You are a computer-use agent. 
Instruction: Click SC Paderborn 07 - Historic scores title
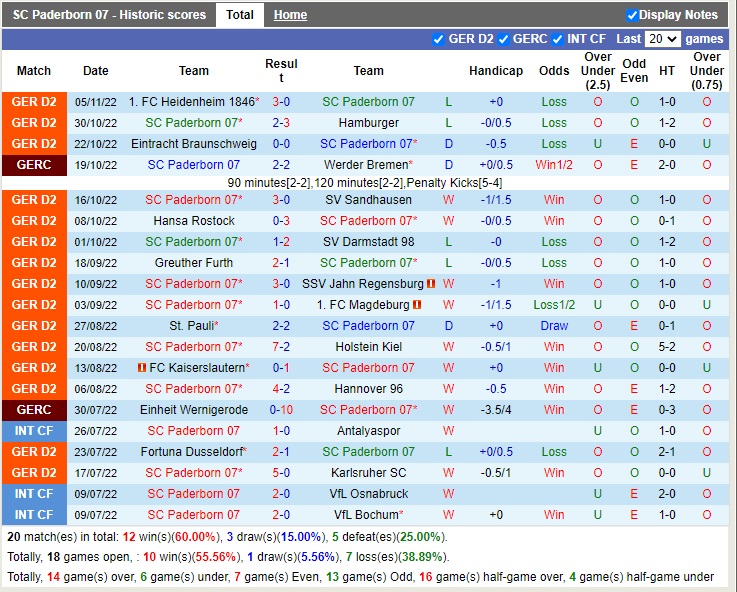[x=109, y=15]
